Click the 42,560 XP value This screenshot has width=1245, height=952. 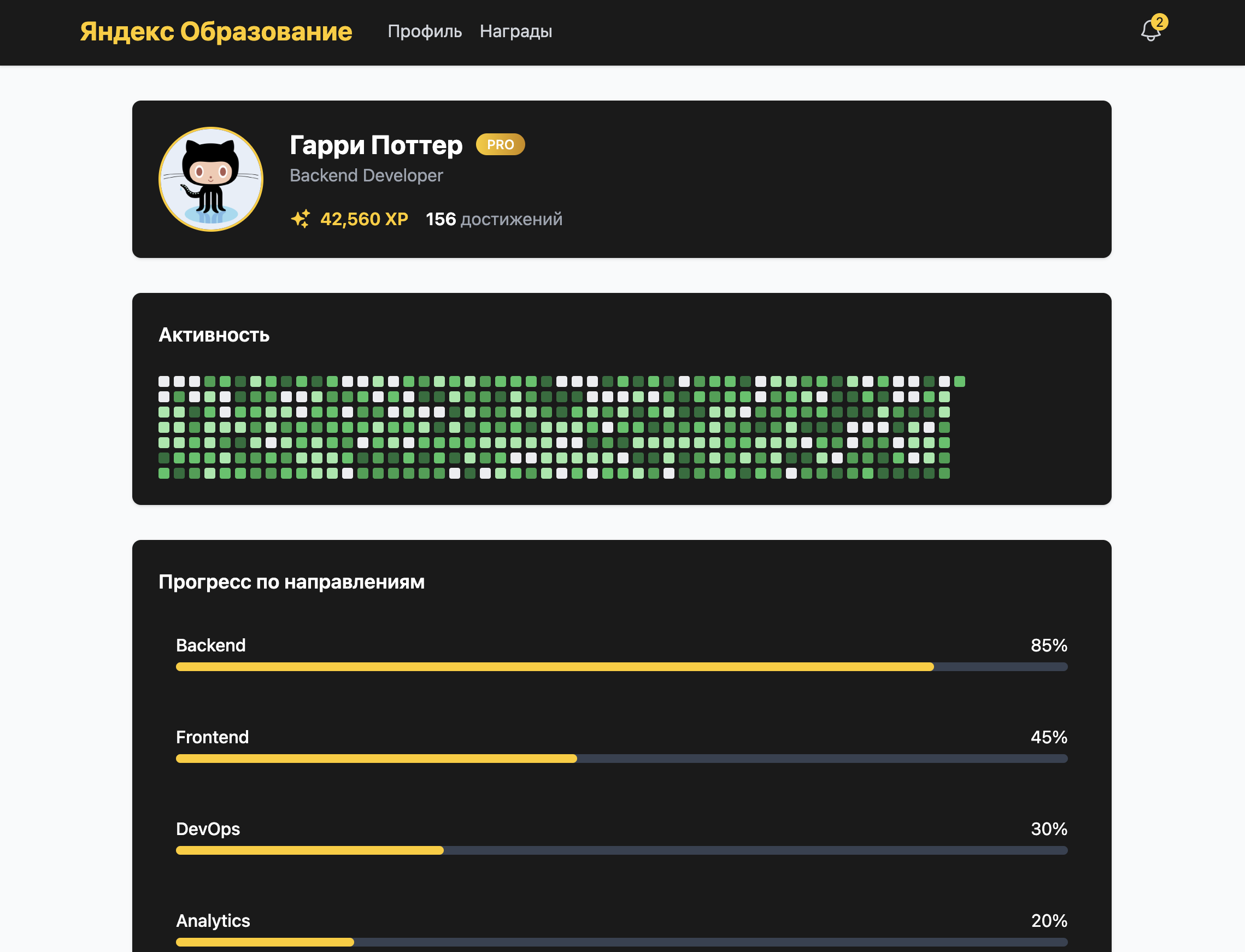pos(364,219)
